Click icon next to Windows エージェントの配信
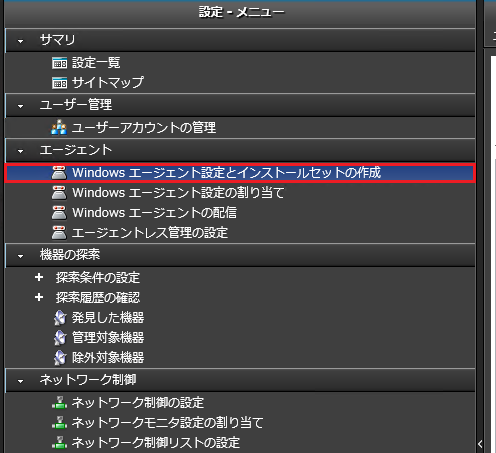496x453 pixels. point(59,213)
